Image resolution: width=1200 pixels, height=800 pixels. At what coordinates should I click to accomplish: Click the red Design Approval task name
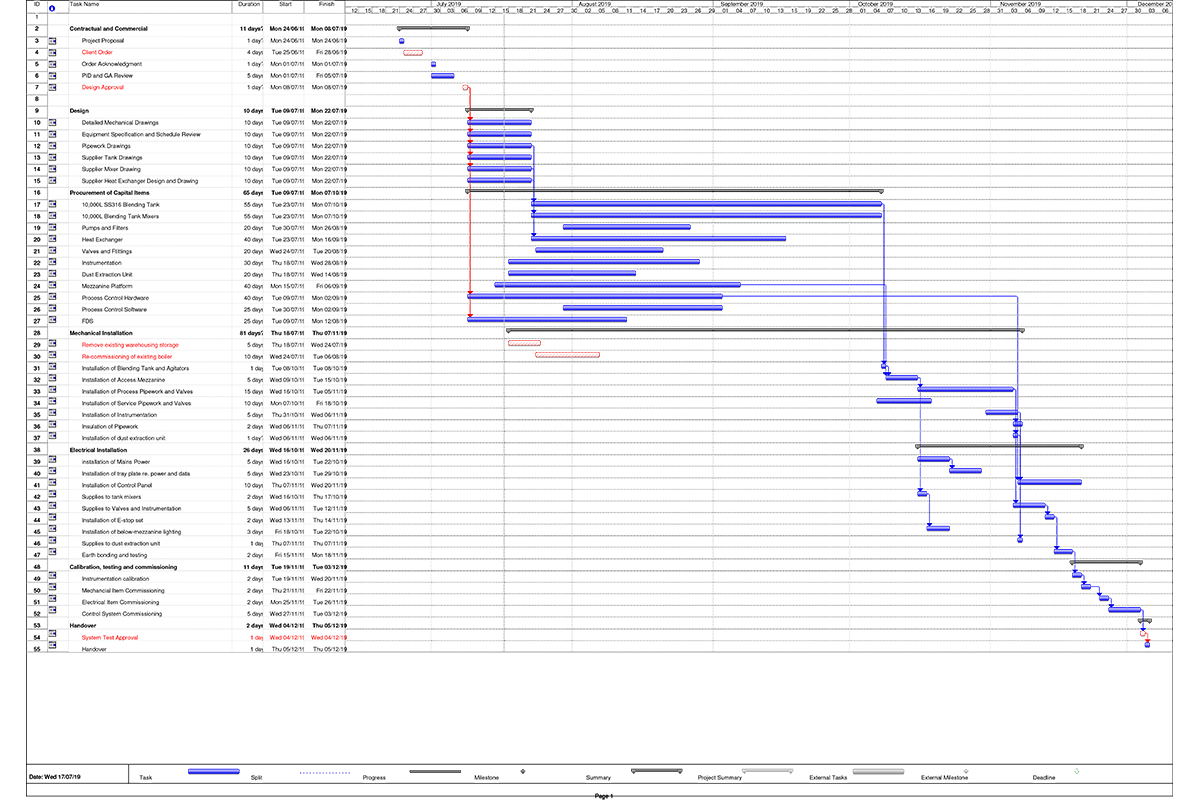[103, 87]
